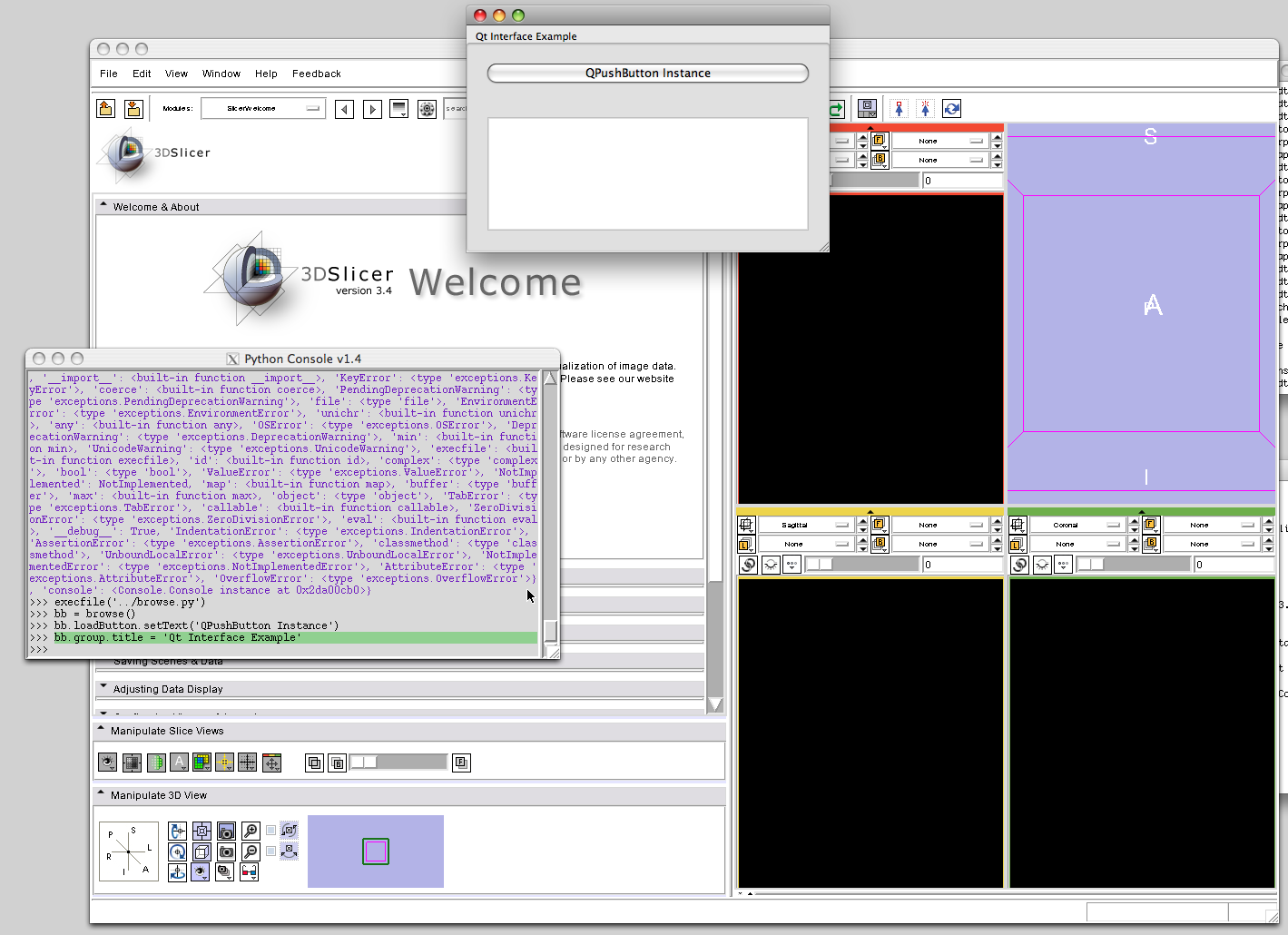Viewport: 1288px width, 935px height.
Task: Toggle the lower checkbox in 3D View panel
Action: (x=270, y=851)
